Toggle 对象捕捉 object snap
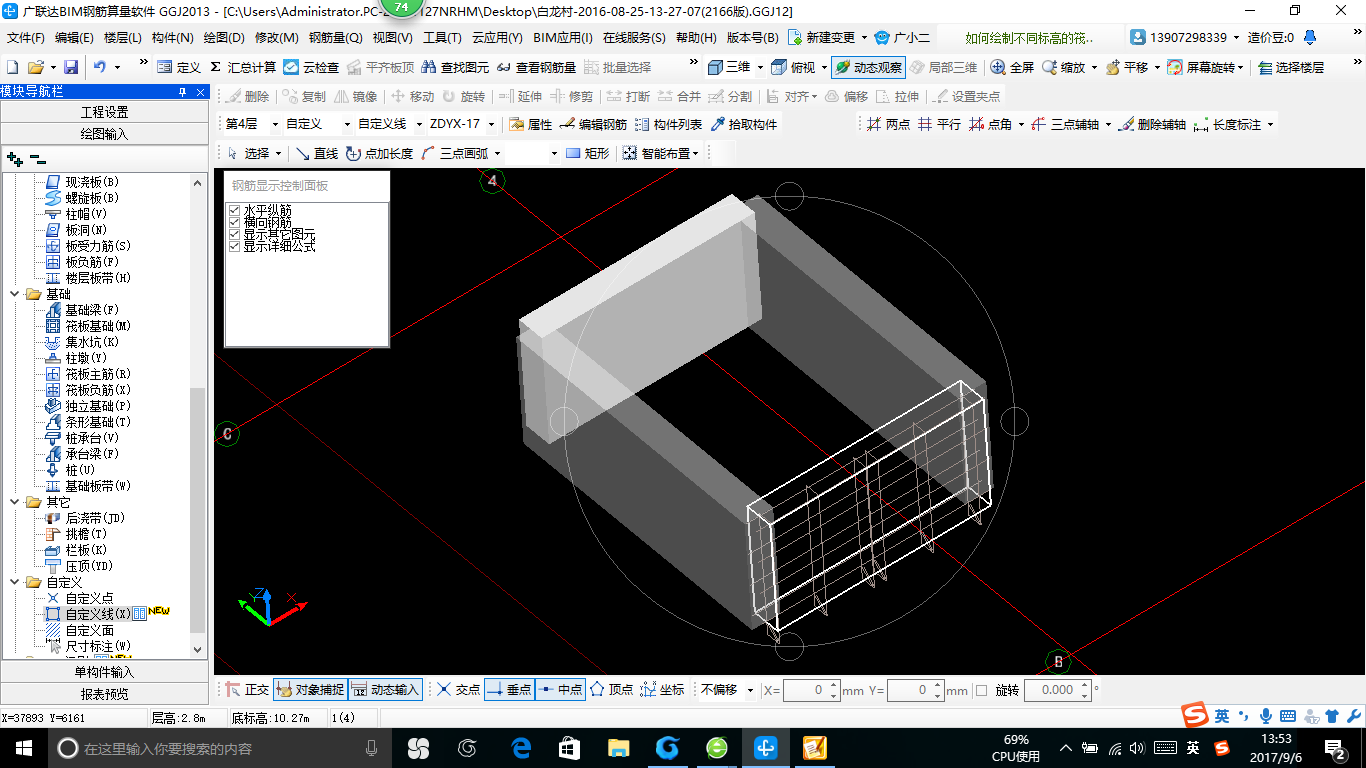1366x768 pixels. (310, 689)
